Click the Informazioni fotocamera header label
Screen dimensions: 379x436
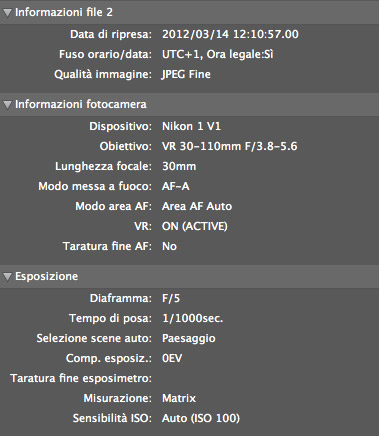click(81, 104)
